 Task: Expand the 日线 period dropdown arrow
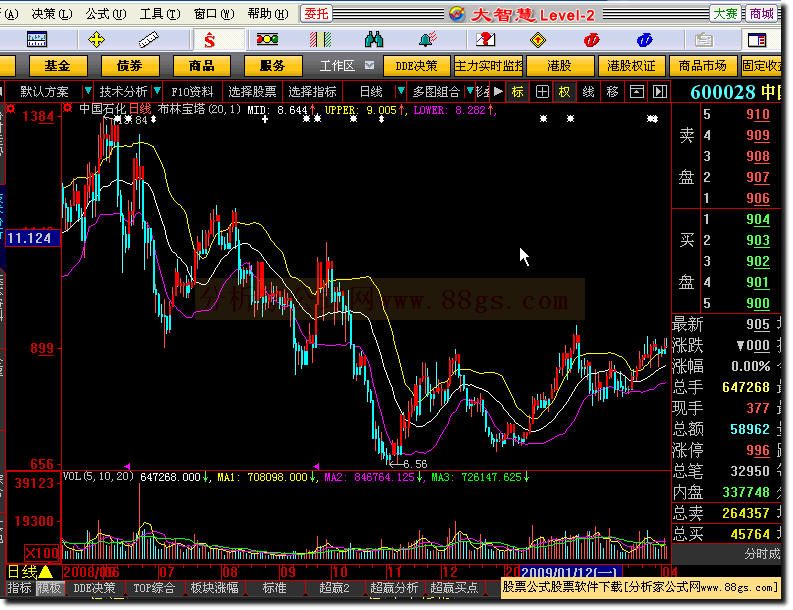[401, 92]
